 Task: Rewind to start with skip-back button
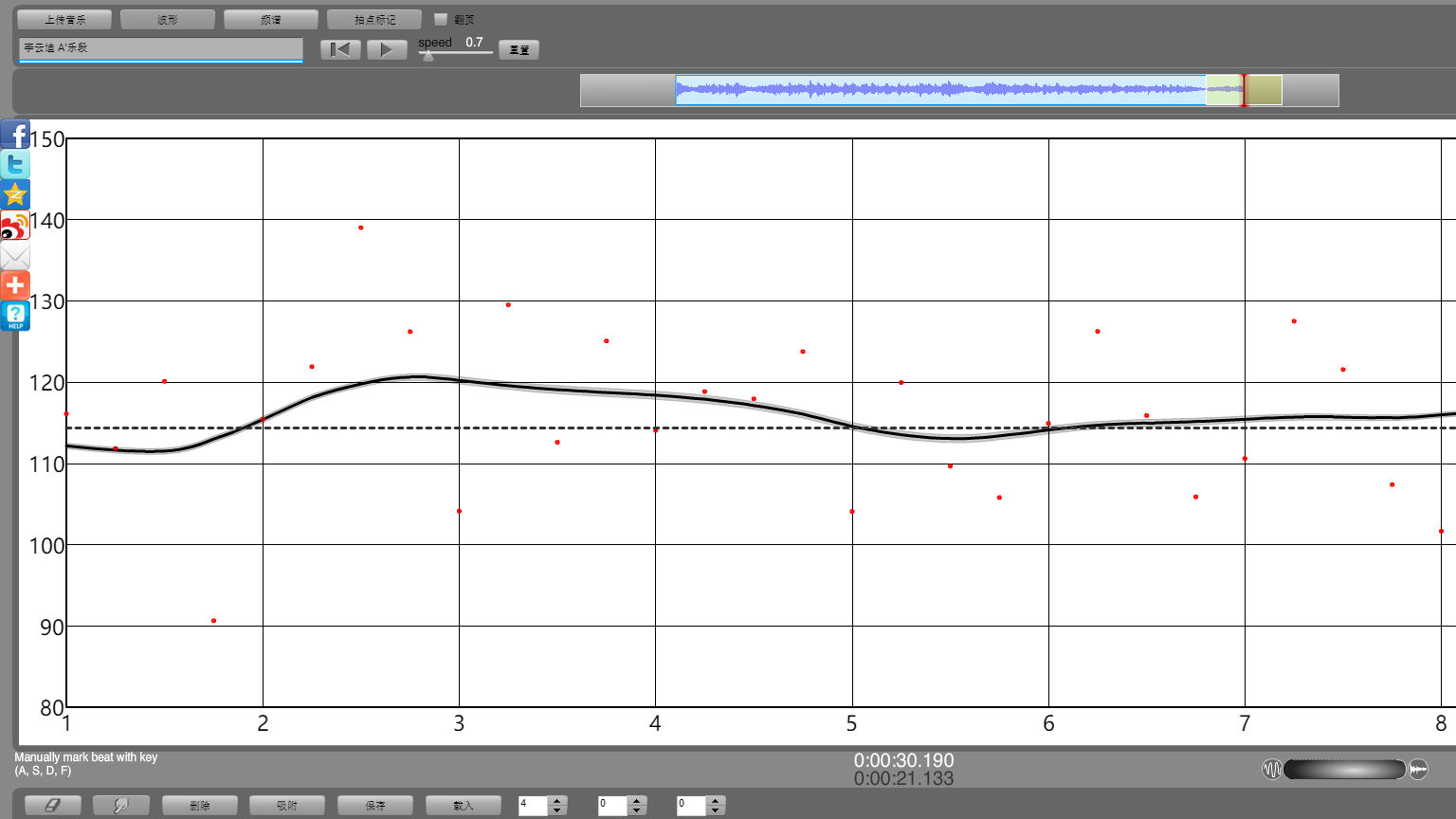point(340,49)
